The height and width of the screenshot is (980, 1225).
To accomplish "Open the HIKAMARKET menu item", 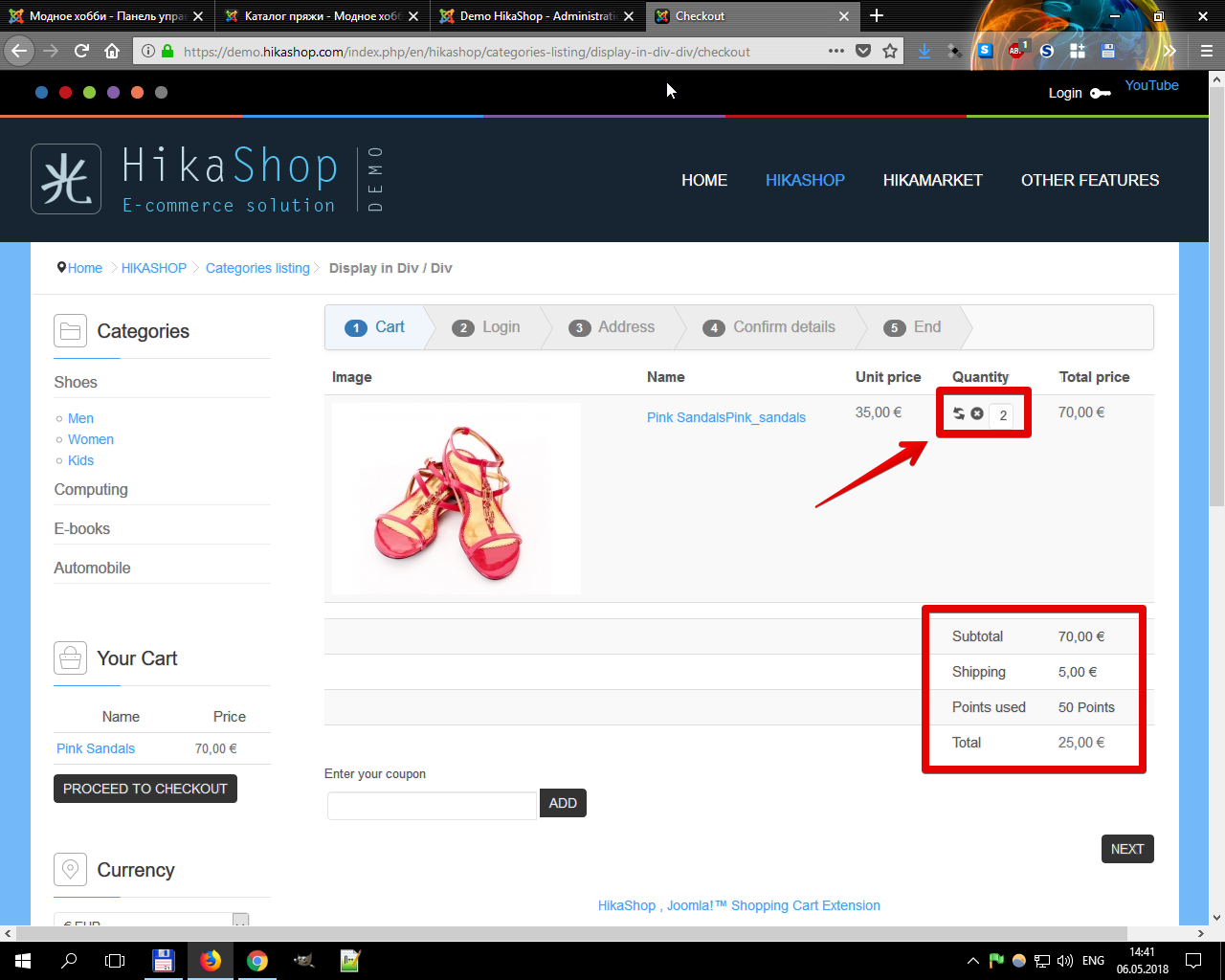I will pos(933,180).
